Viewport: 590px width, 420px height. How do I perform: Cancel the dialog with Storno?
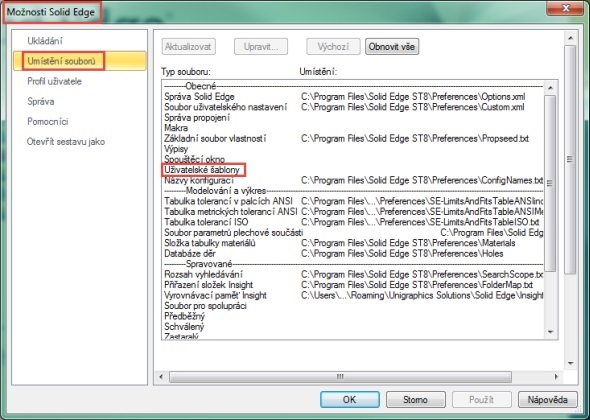(x=415, y=399)
